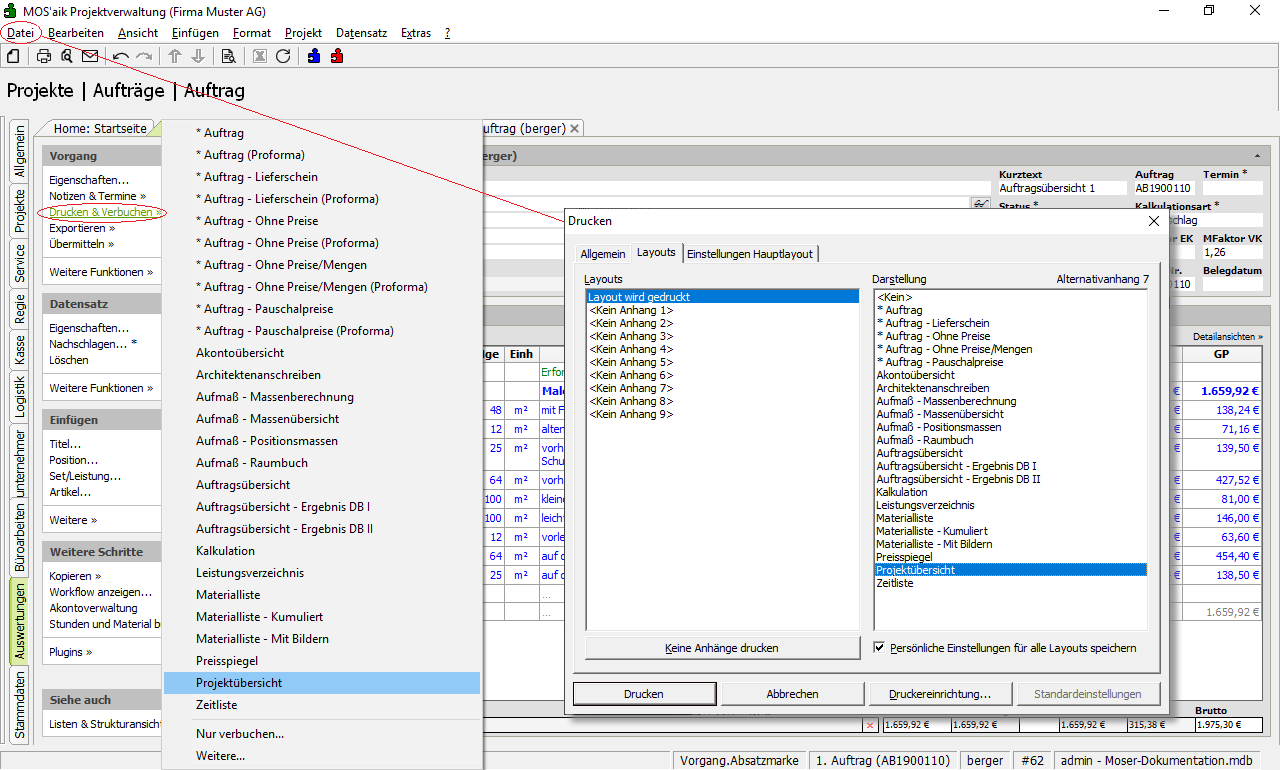Click the new document toolbar icon
The width and height of the screenshot is (1280, 770).
[x=14, y=56]
